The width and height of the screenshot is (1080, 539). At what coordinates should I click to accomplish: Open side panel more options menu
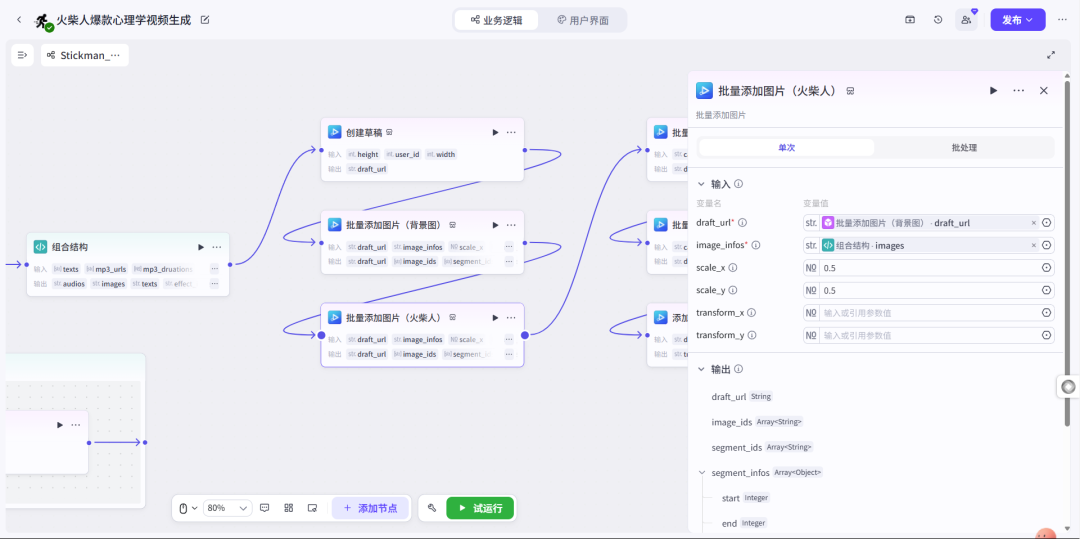1019,90
